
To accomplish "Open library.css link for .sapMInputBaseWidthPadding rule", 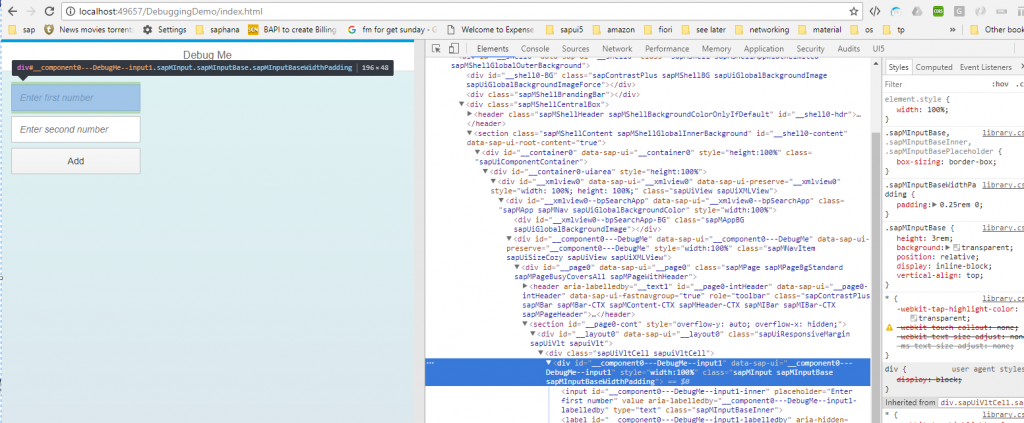I will (1002, 185).
